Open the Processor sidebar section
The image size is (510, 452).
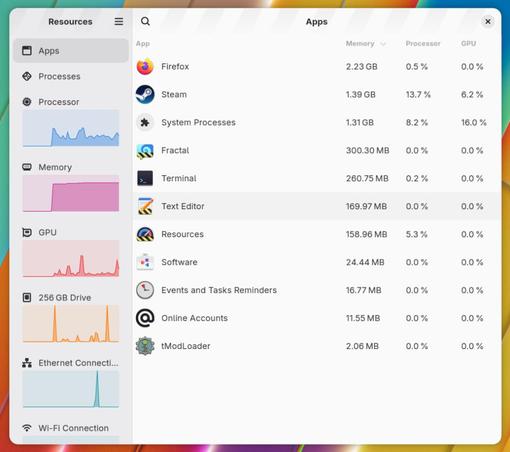71,121
